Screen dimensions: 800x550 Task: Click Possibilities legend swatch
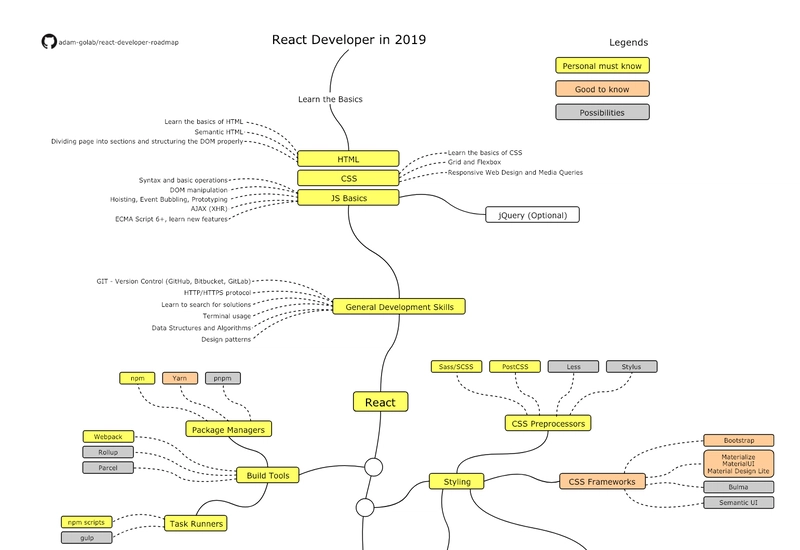click(602, 112)
